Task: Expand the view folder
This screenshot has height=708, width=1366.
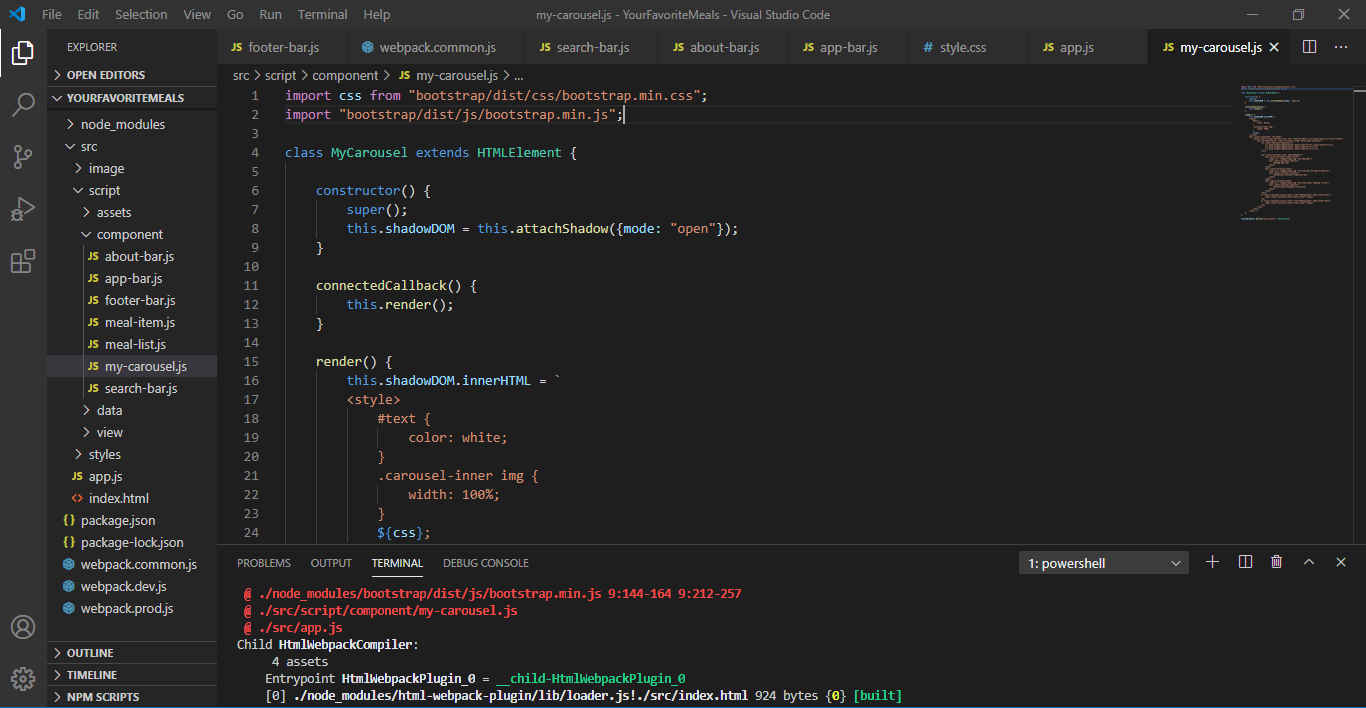Action: (132, 432)
